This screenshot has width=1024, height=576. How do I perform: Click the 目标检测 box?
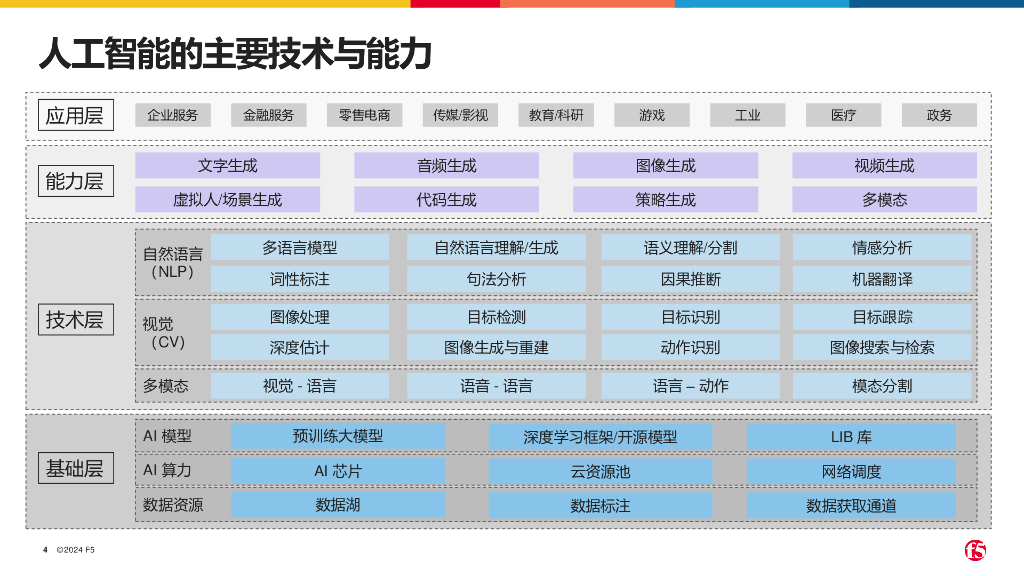tap(496, 317)
